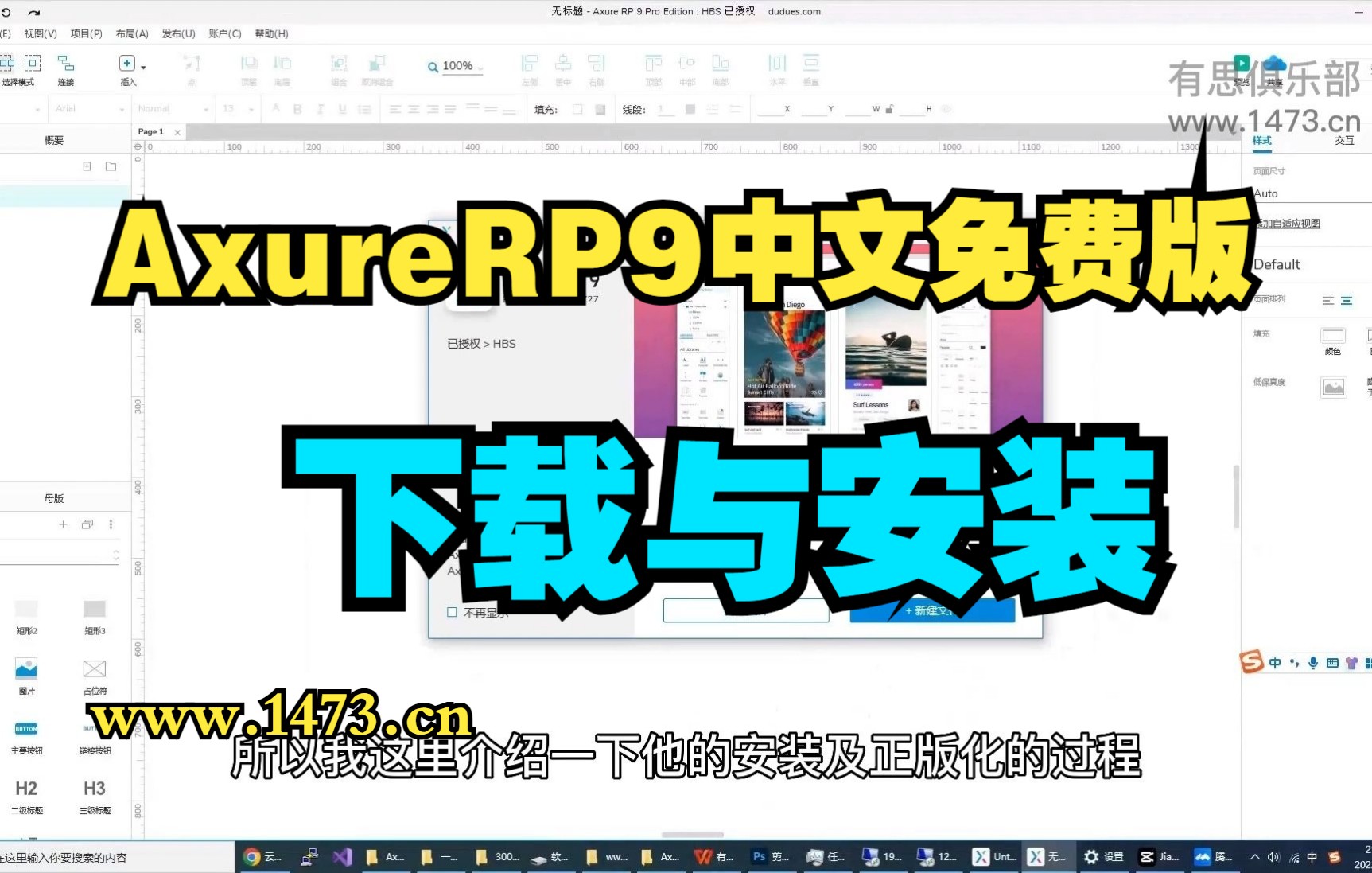Select page align left icon
Viewport: 1372px width, 873px height.
(1327, 301)
